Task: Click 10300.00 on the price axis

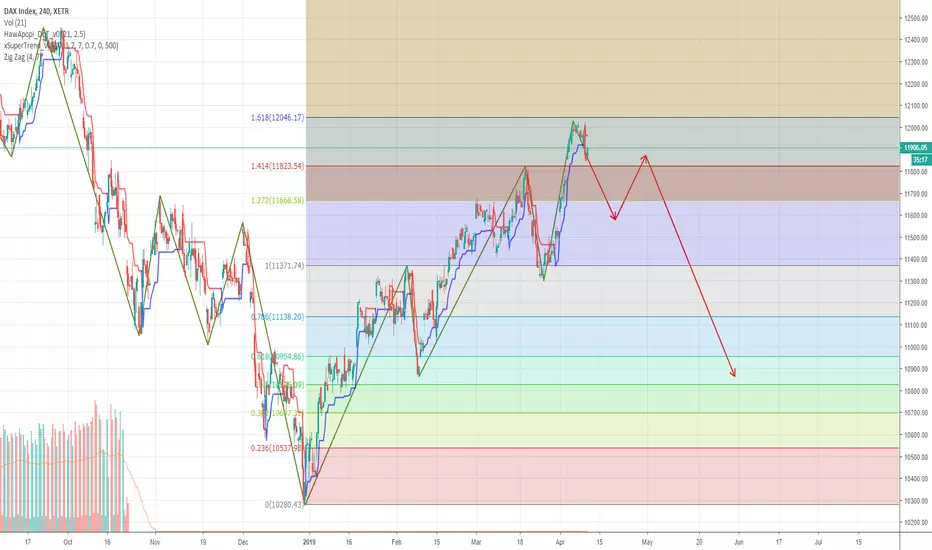Action: click(916, 501)
